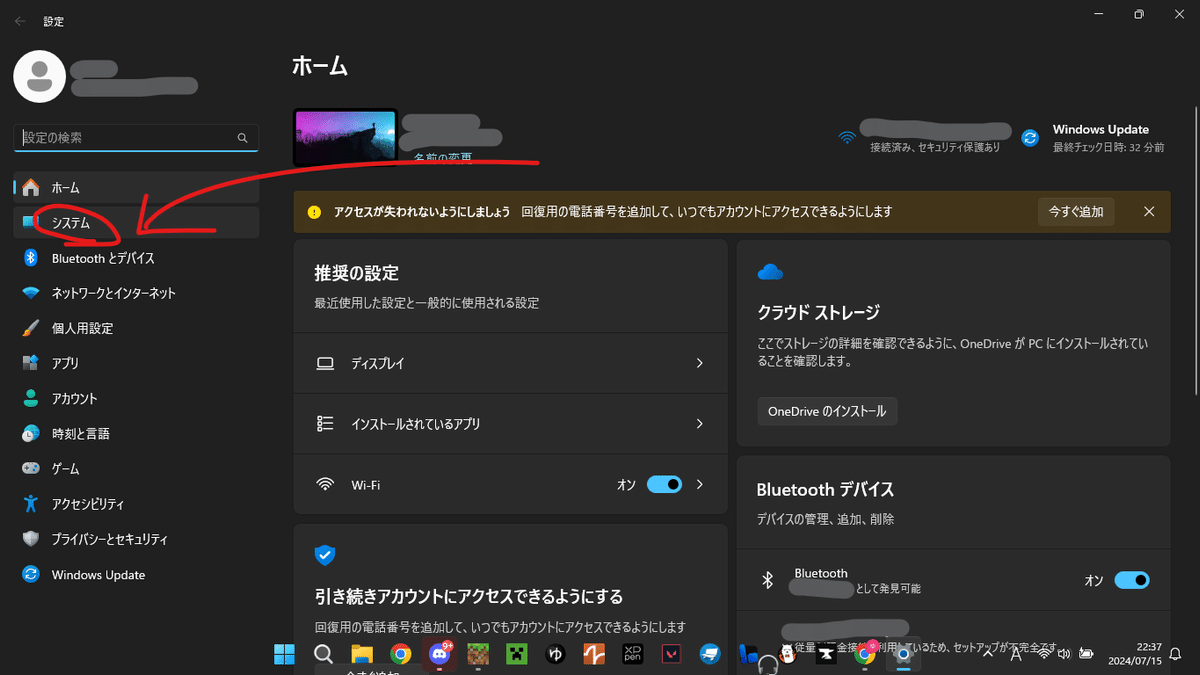Click the OneDrive のインストール button
Screen dimensions: 1200x675
pyautogui.click(x=827, y=411)
